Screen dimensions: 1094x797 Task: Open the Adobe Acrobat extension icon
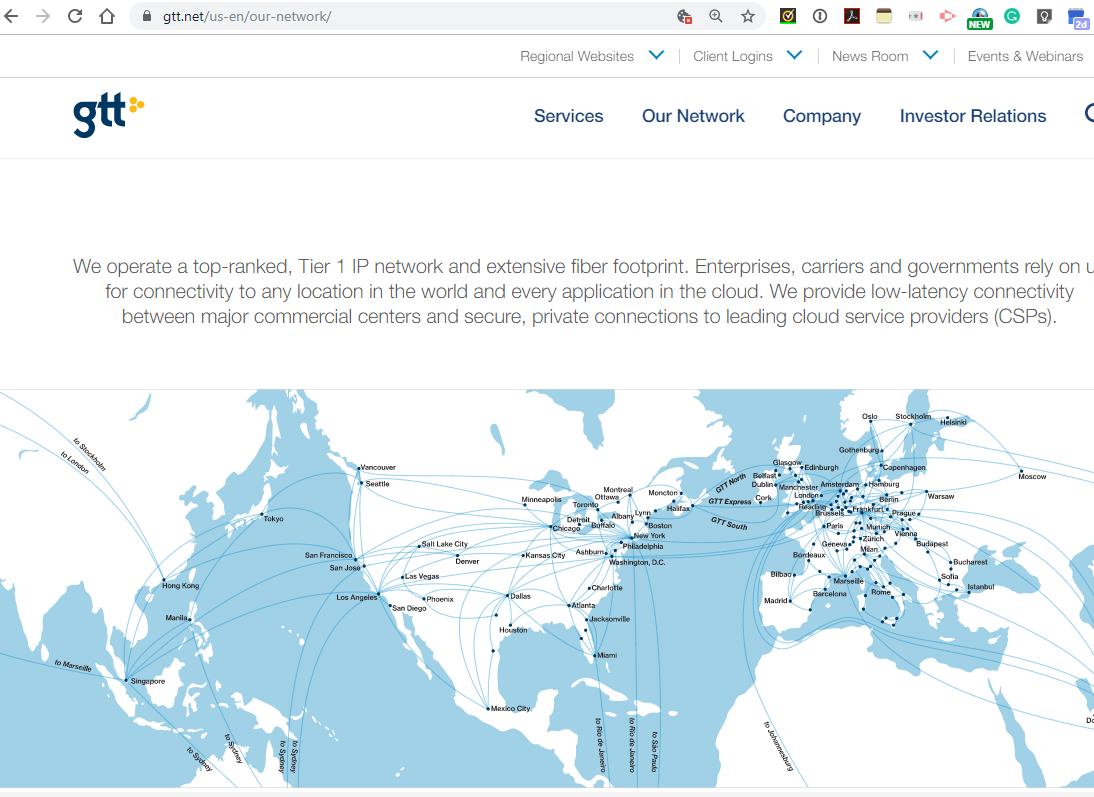852,16
